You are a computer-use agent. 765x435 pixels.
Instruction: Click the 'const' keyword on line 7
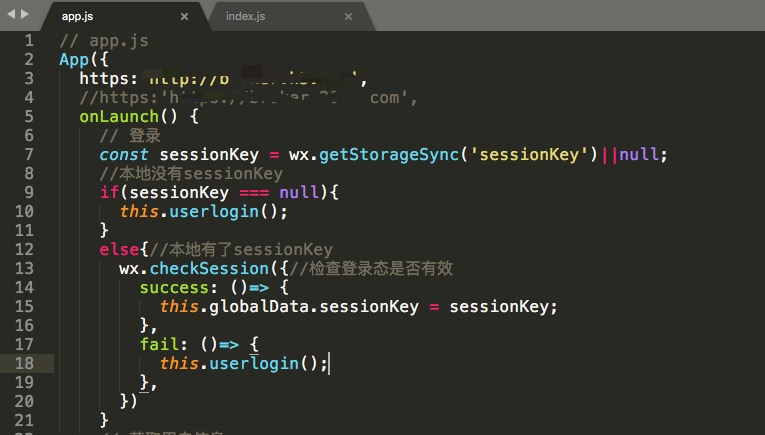pyautogui.click(x=123, y=155)
